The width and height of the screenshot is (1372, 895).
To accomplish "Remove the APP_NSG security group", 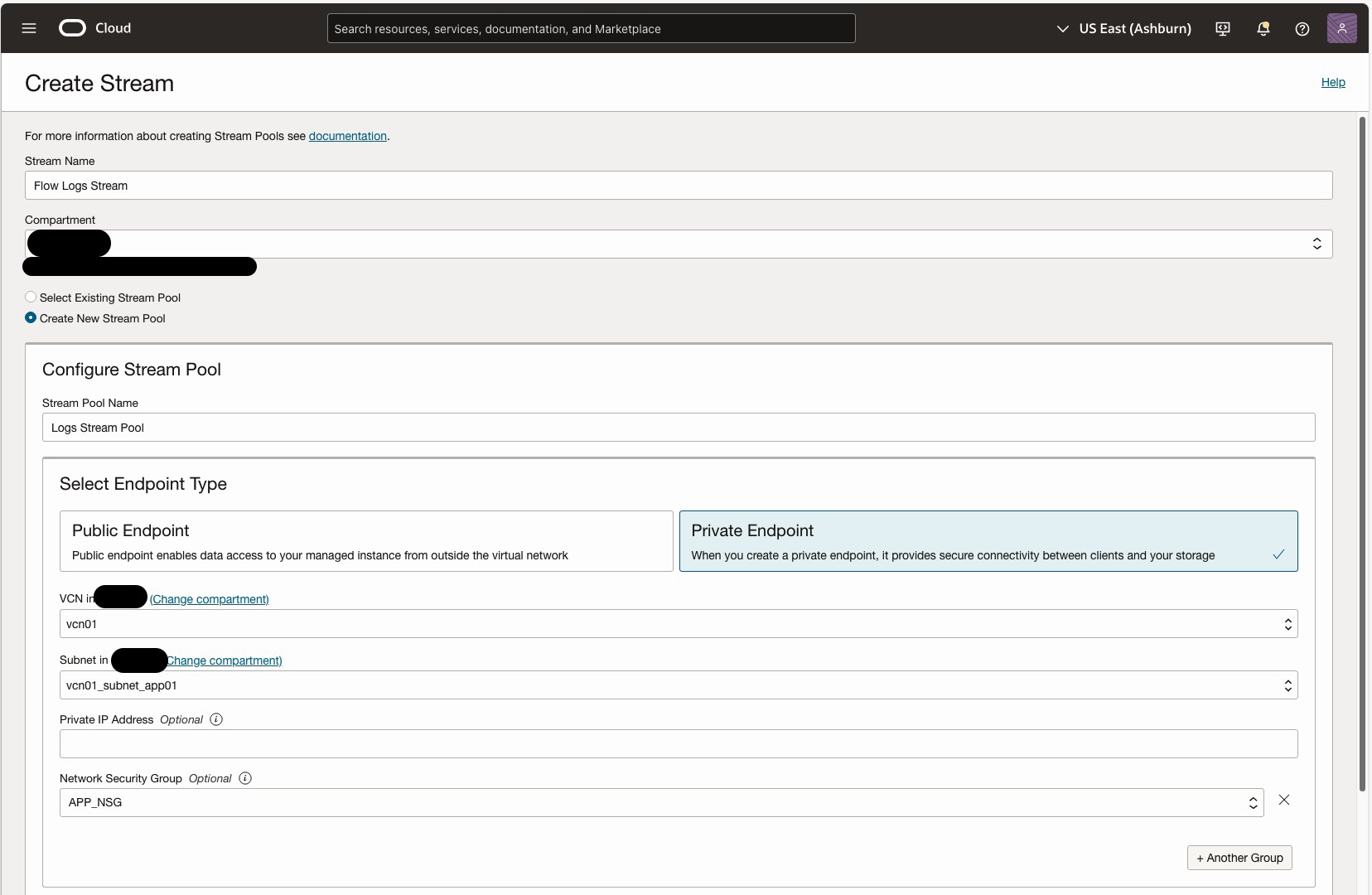I will [x=1284, y=800].
